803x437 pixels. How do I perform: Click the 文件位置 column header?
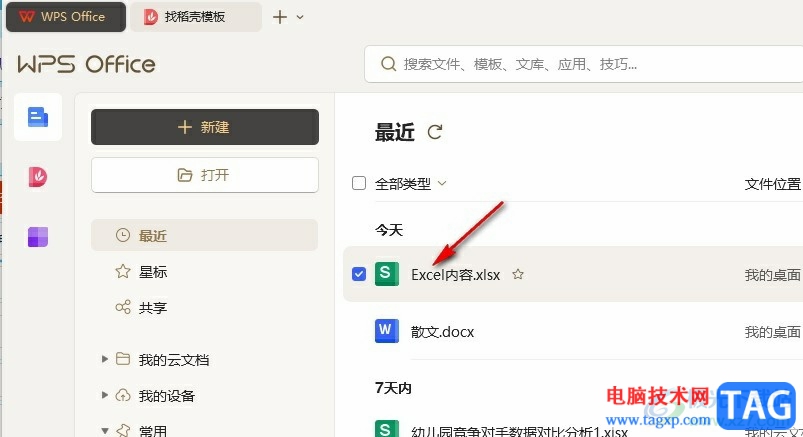[773, 184]
